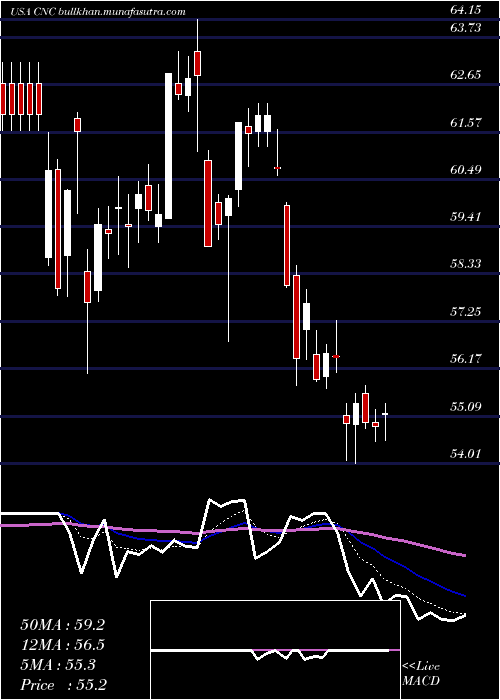Click the last candlestick near 55.09

385,421
